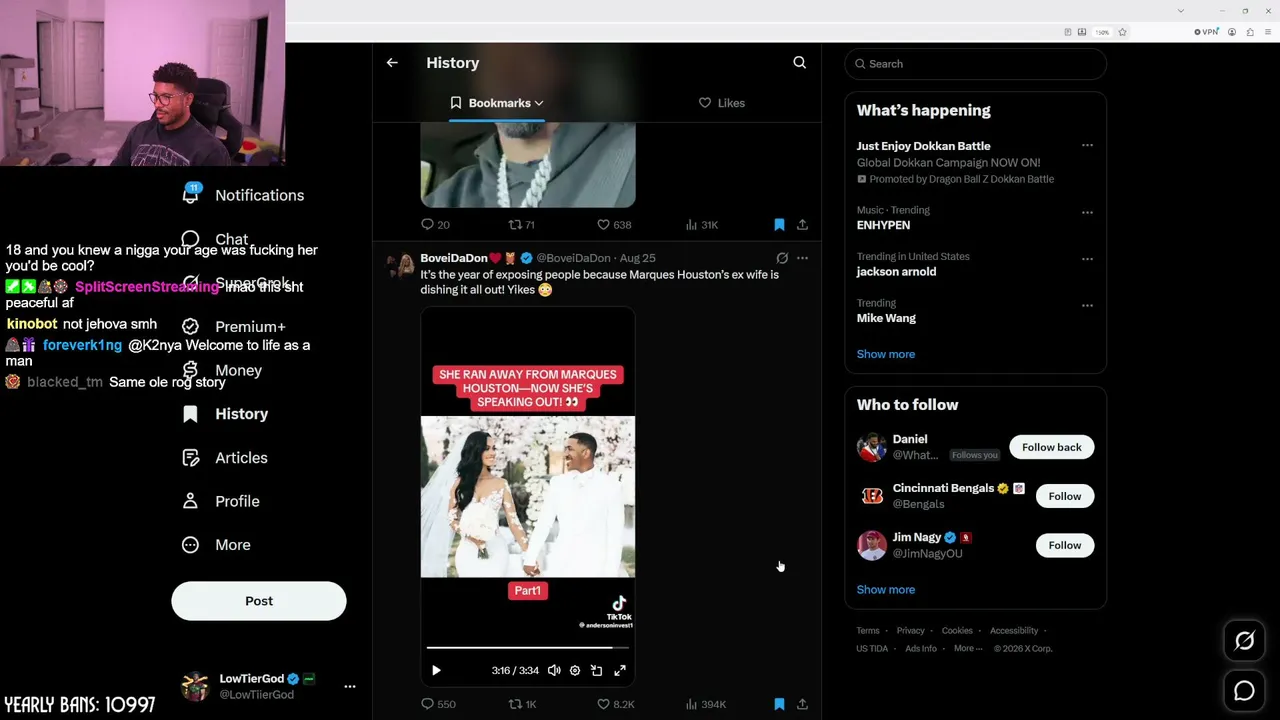Enter fullscreen for the video
Viewport: 1280px width, 720px height.
coord(620,670)
